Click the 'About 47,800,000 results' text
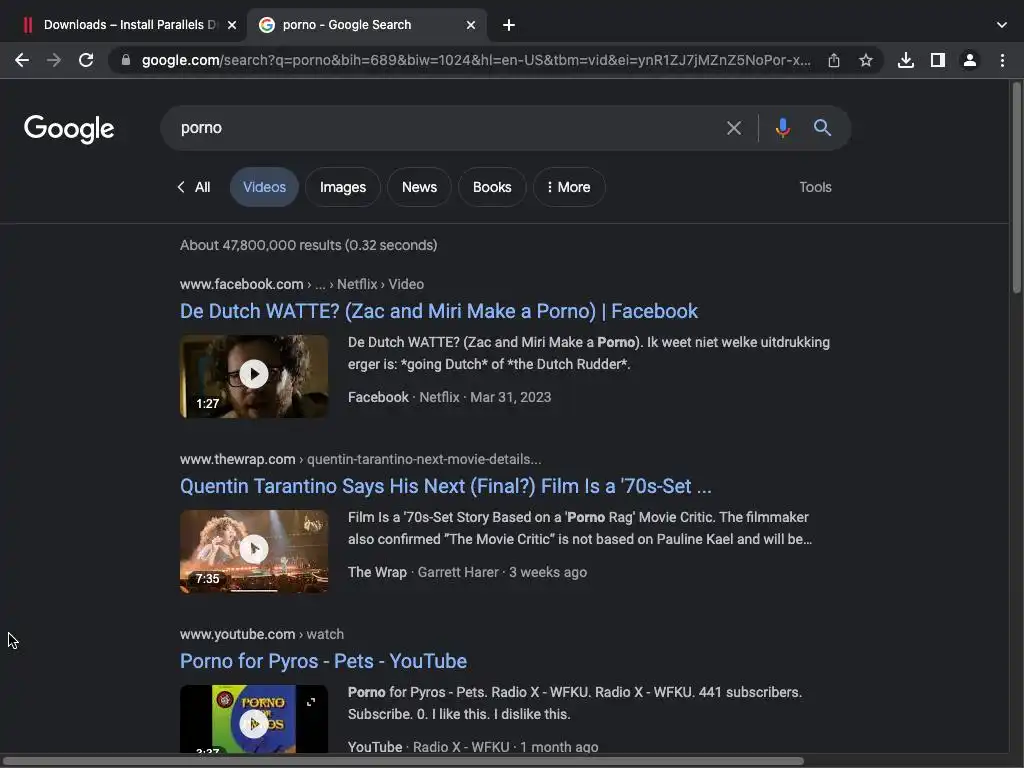 pyautogui.click(x=308, y=246)
